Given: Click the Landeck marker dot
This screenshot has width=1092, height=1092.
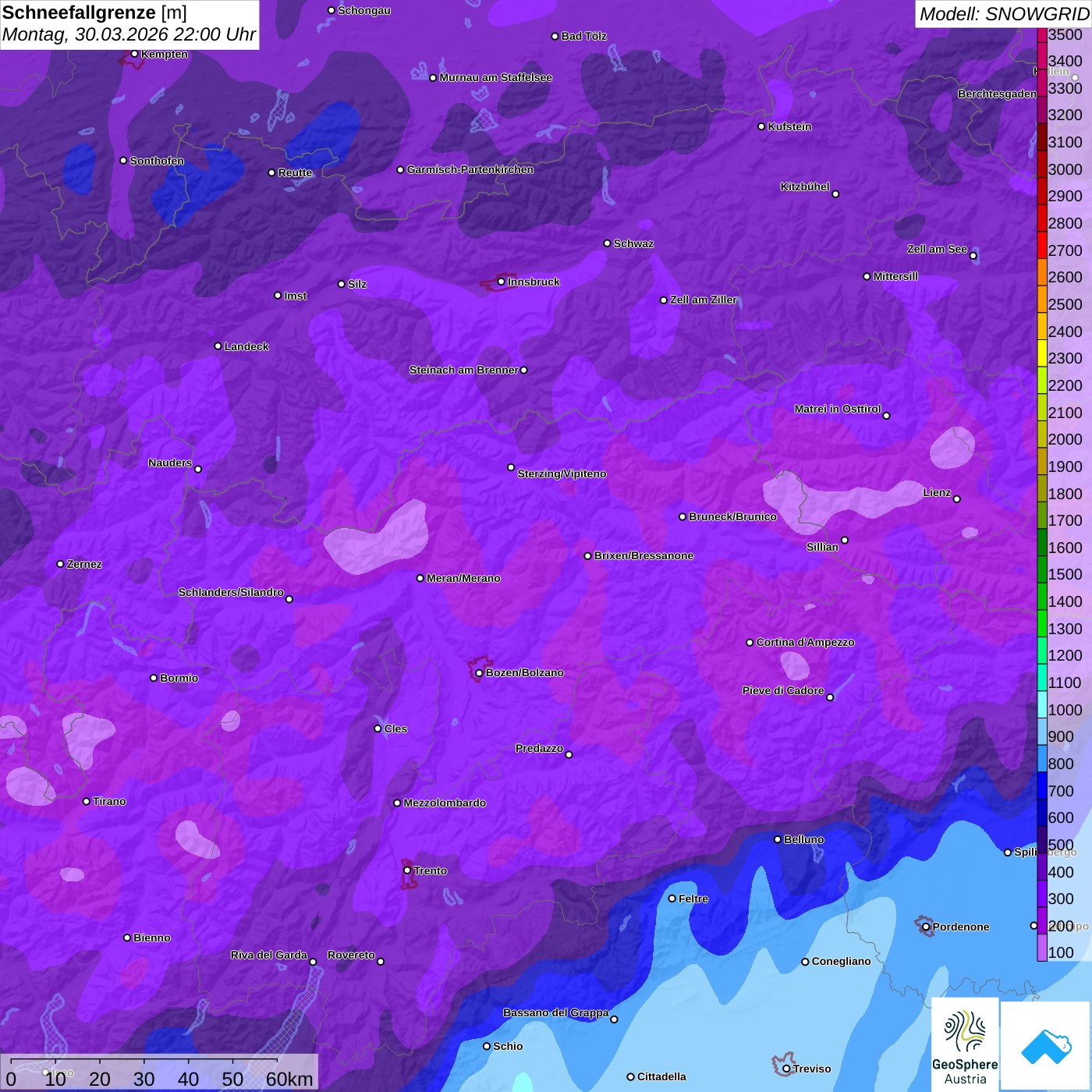Looking at the screenshot, I should [x=218, y=346].
